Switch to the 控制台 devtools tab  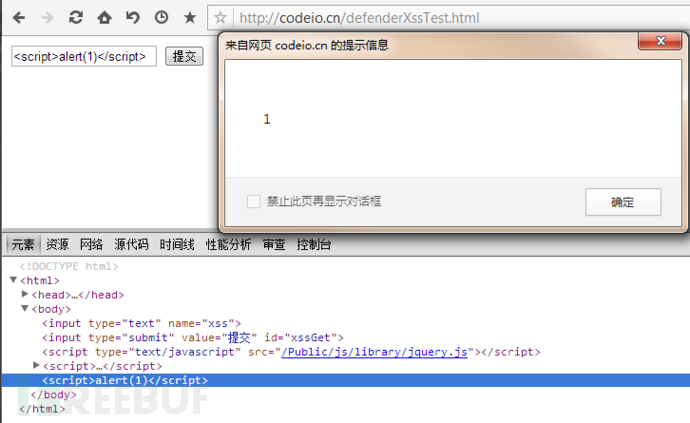314,244
